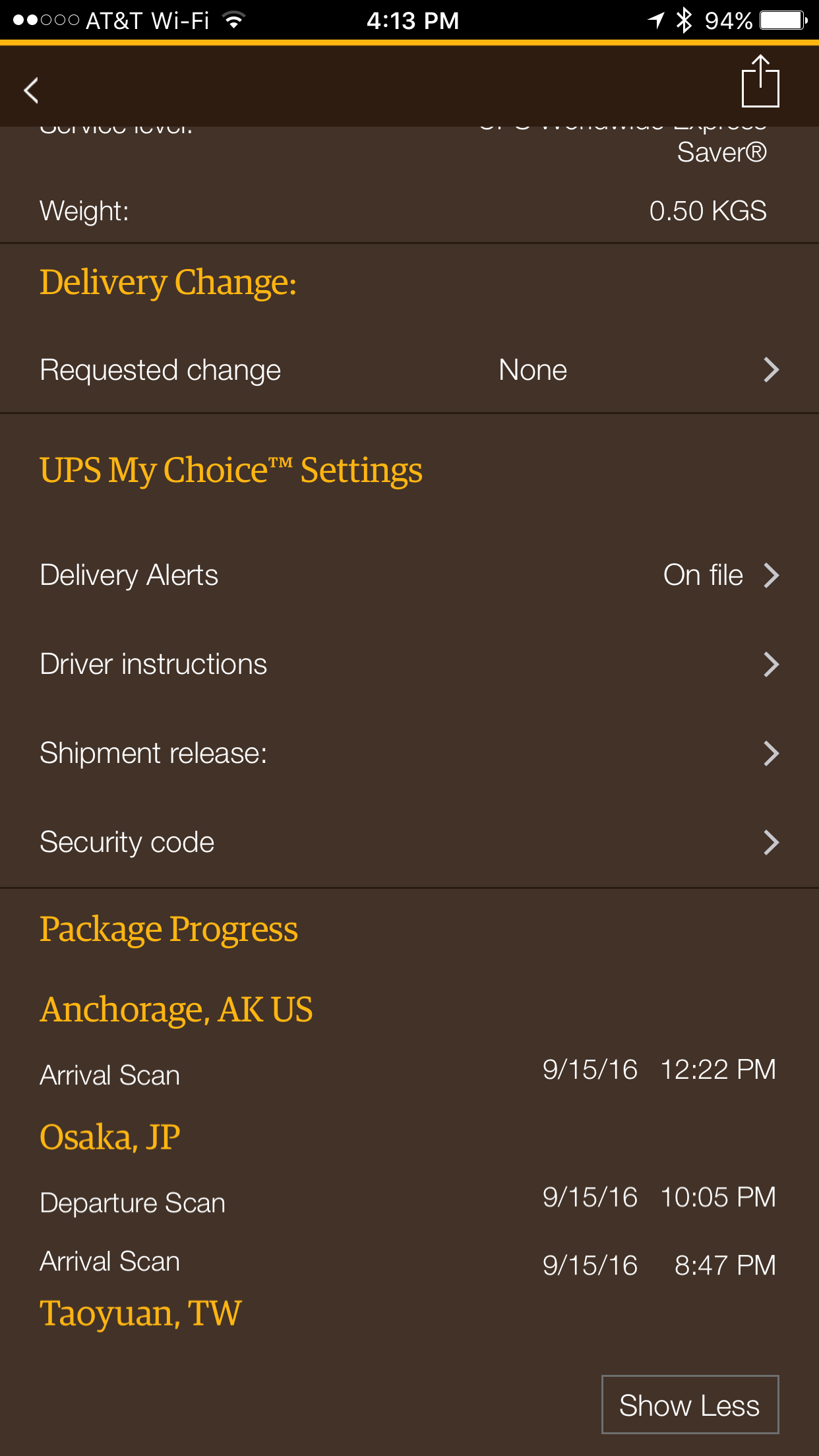Tap the None requested change value
819x1456 pixels.
(533, 370)
